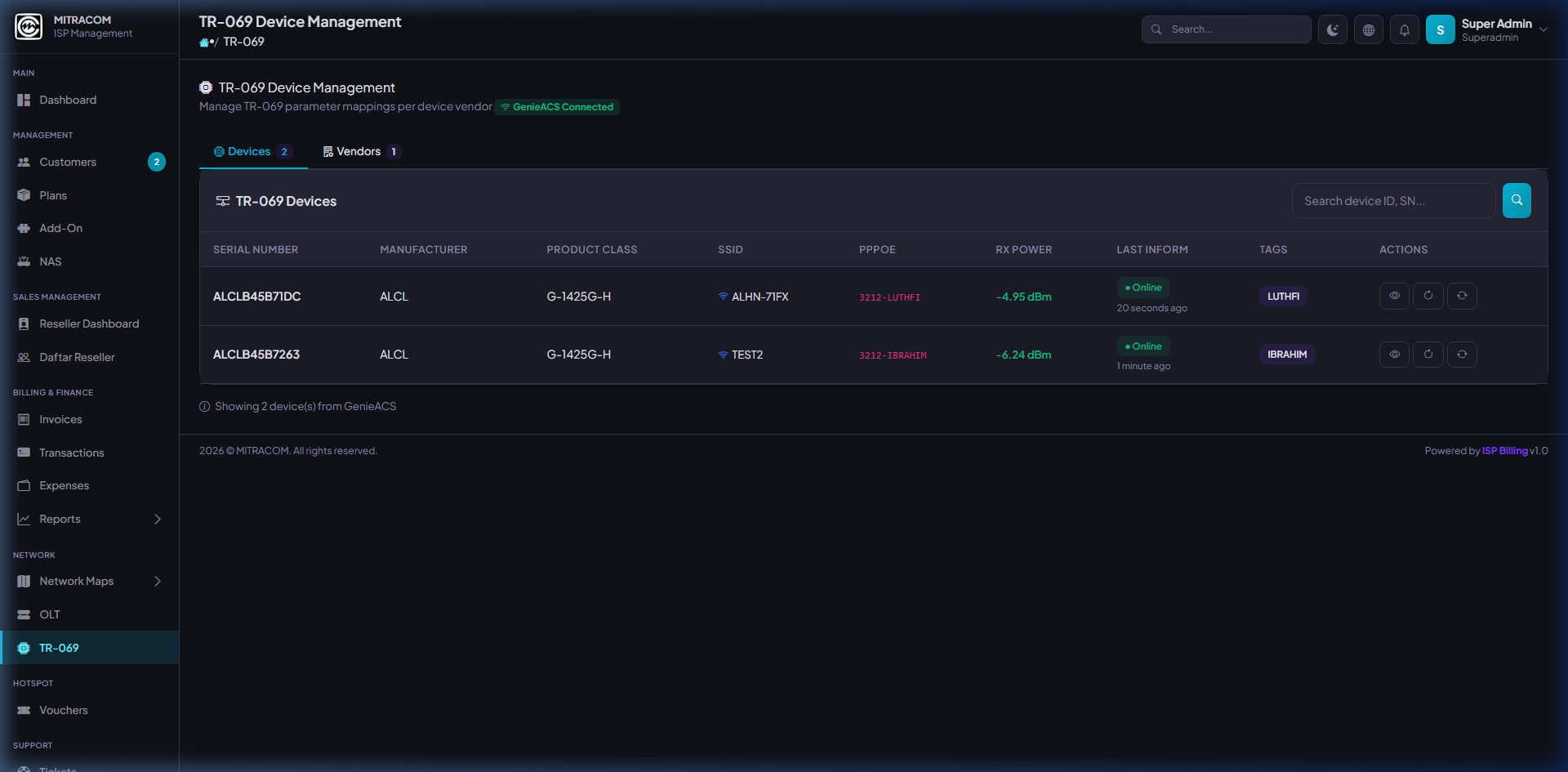Open the language selector globe icon
Viewport: 1568px width, 772px height.
(x=1368, y=30)
